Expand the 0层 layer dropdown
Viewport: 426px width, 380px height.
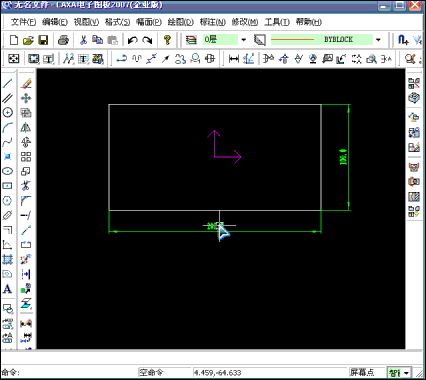tap(244, 40)
